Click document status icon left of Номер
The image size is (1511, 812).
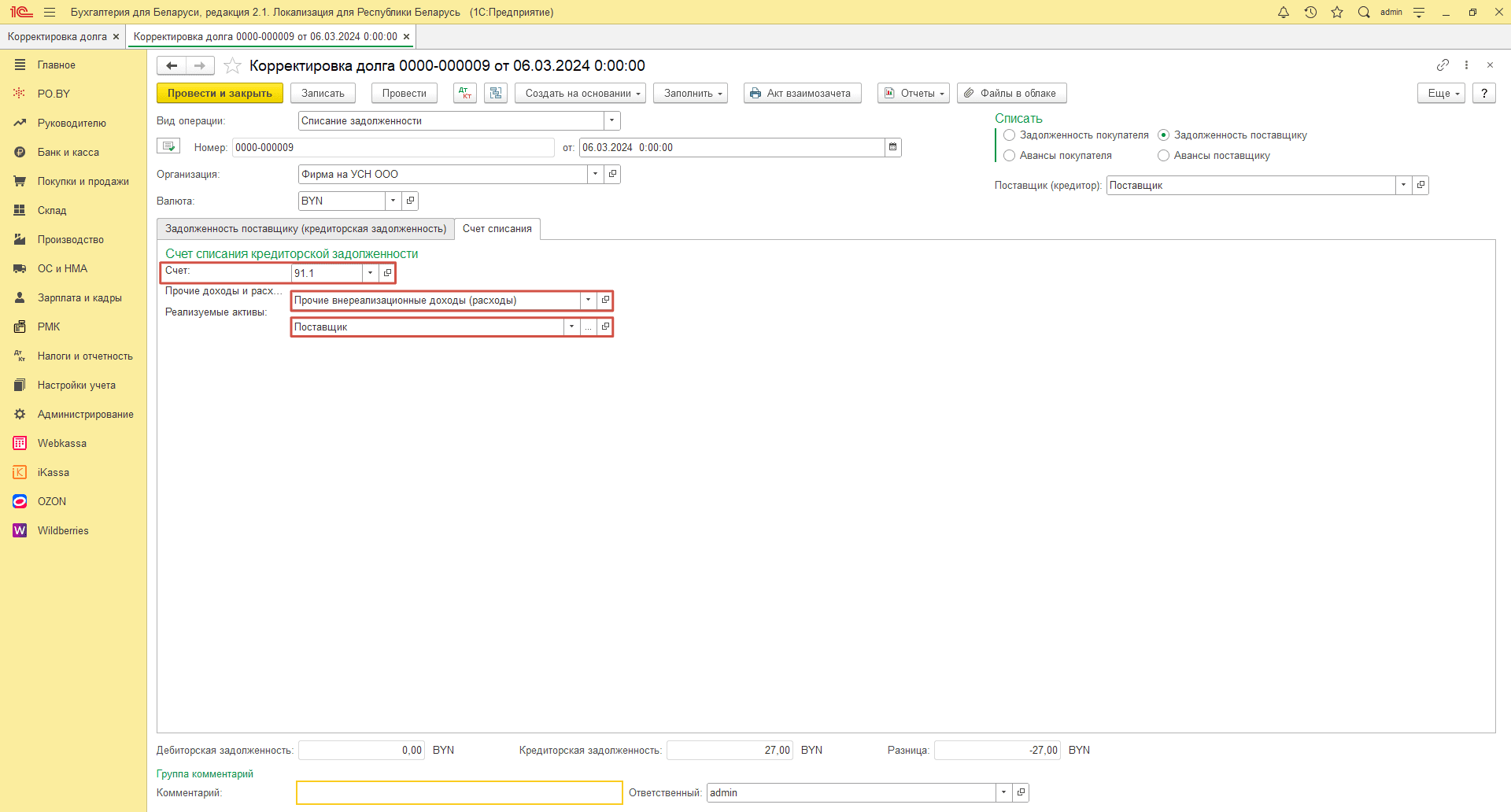[168, 146]
